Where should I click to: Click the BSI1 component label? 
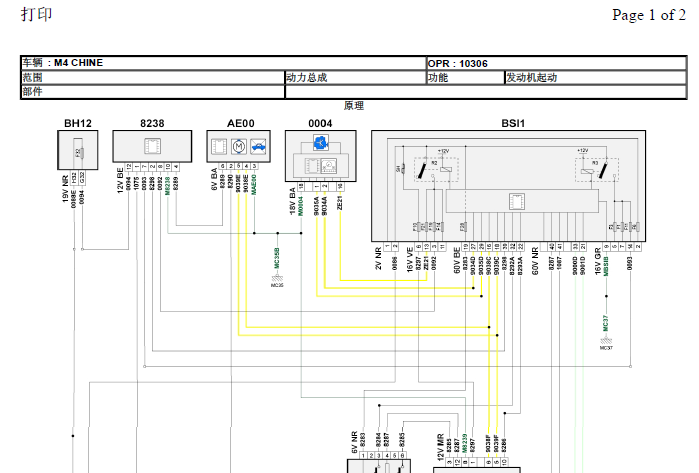pos(513,123)
